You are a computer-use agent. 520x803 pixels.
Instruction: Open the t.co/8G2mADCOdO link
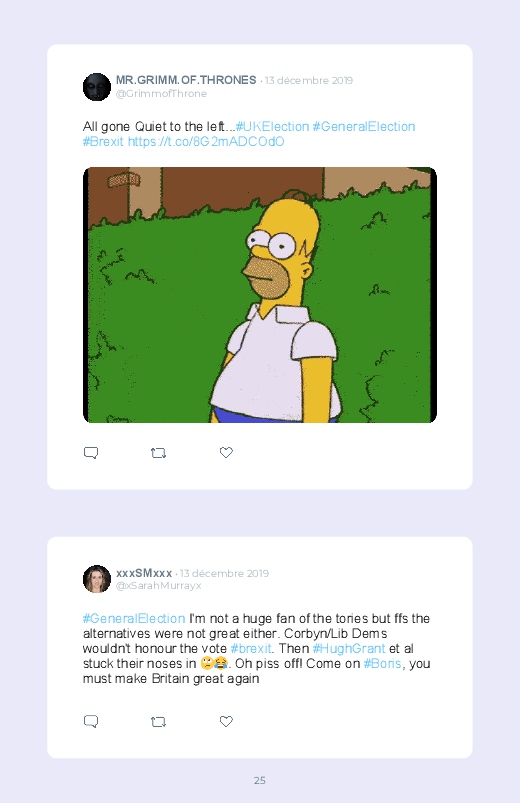(x=206, y=142)
